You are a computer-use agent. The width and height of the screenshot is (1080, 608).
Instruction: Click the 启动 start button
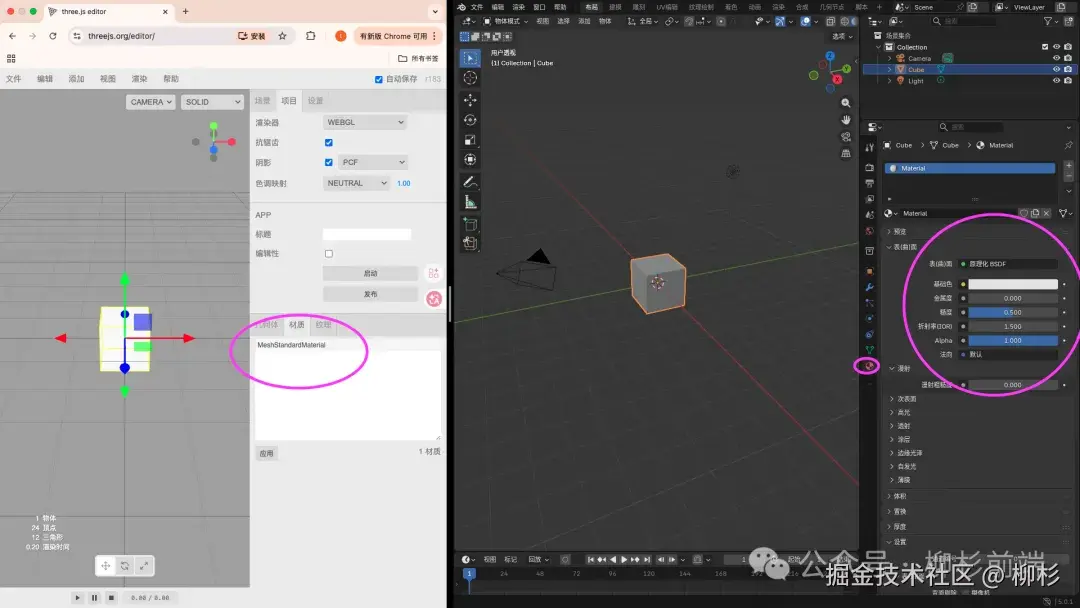(370, 273)
